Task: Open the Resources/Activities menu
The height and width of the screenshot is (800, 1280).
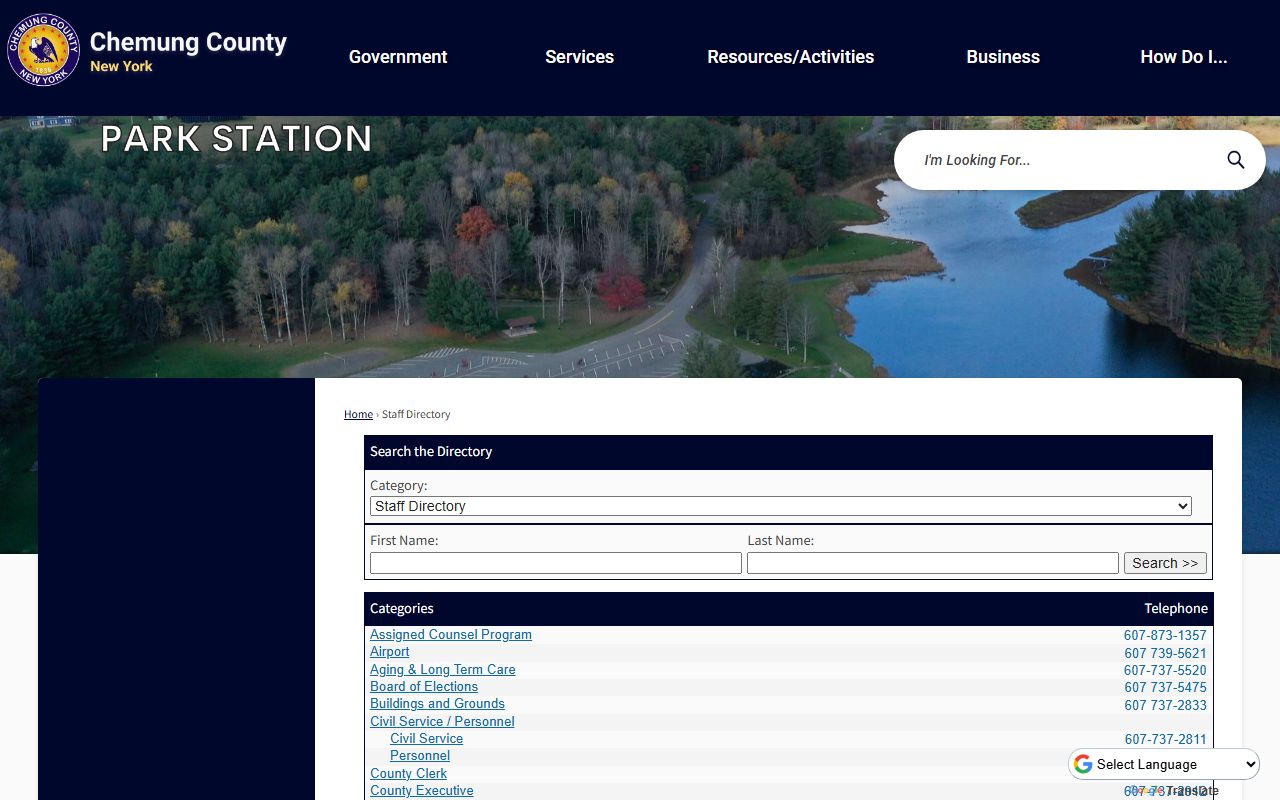Action: click(x=790, y=57)
